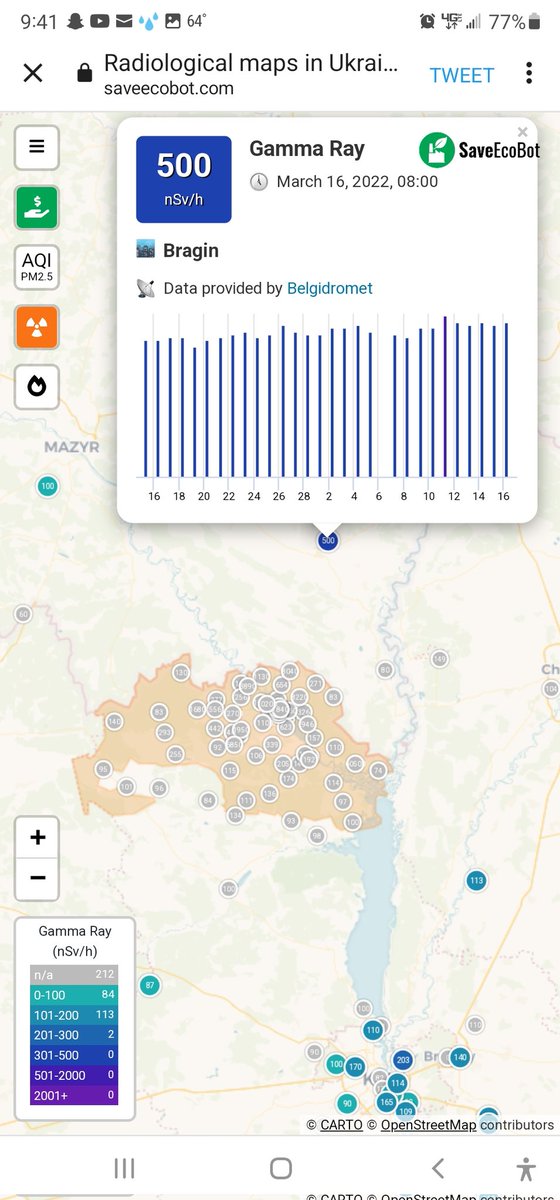Click the 203 station marker

403,1060
